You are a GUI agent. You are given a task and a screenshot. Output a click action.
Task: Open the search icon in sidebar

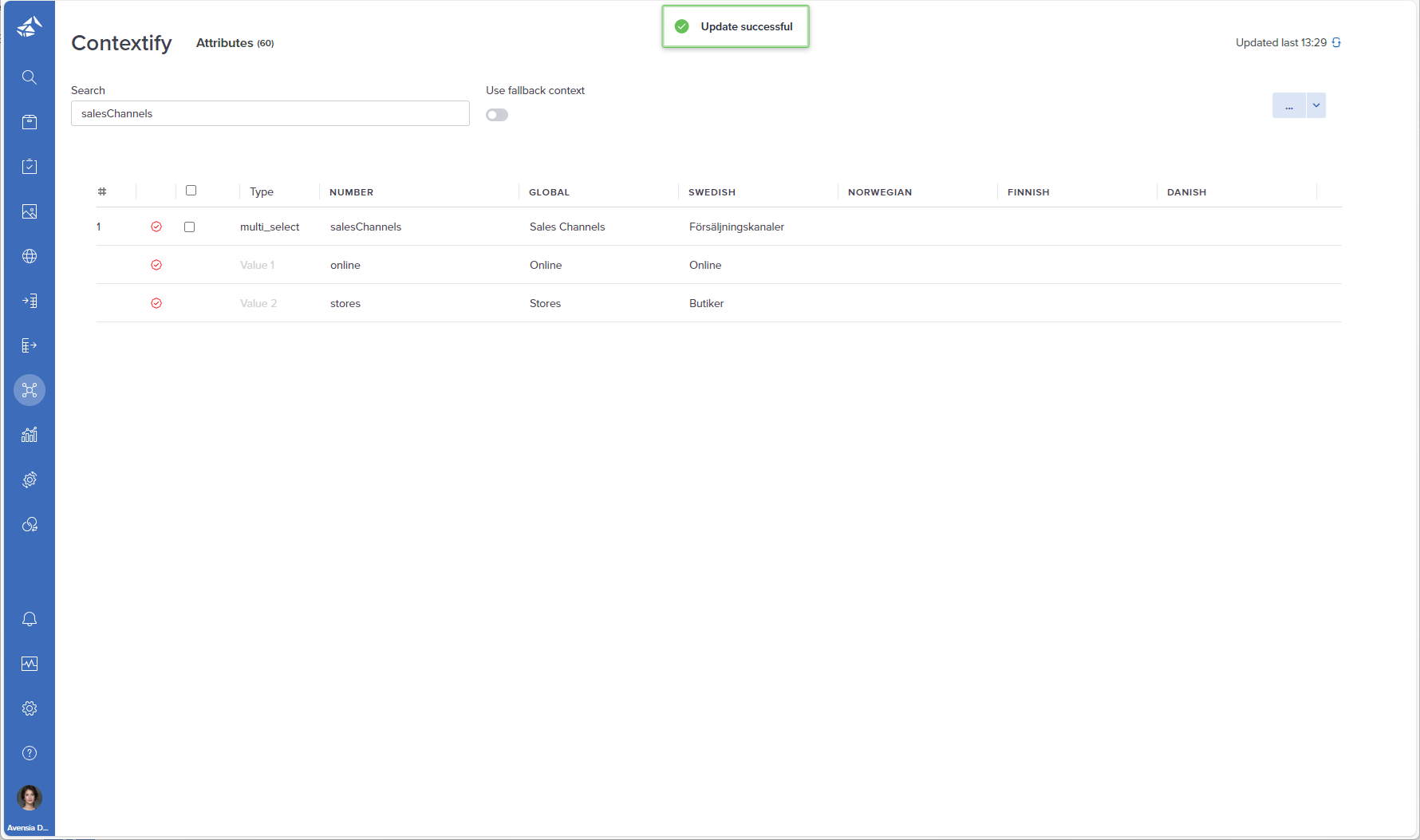[30, 77]
